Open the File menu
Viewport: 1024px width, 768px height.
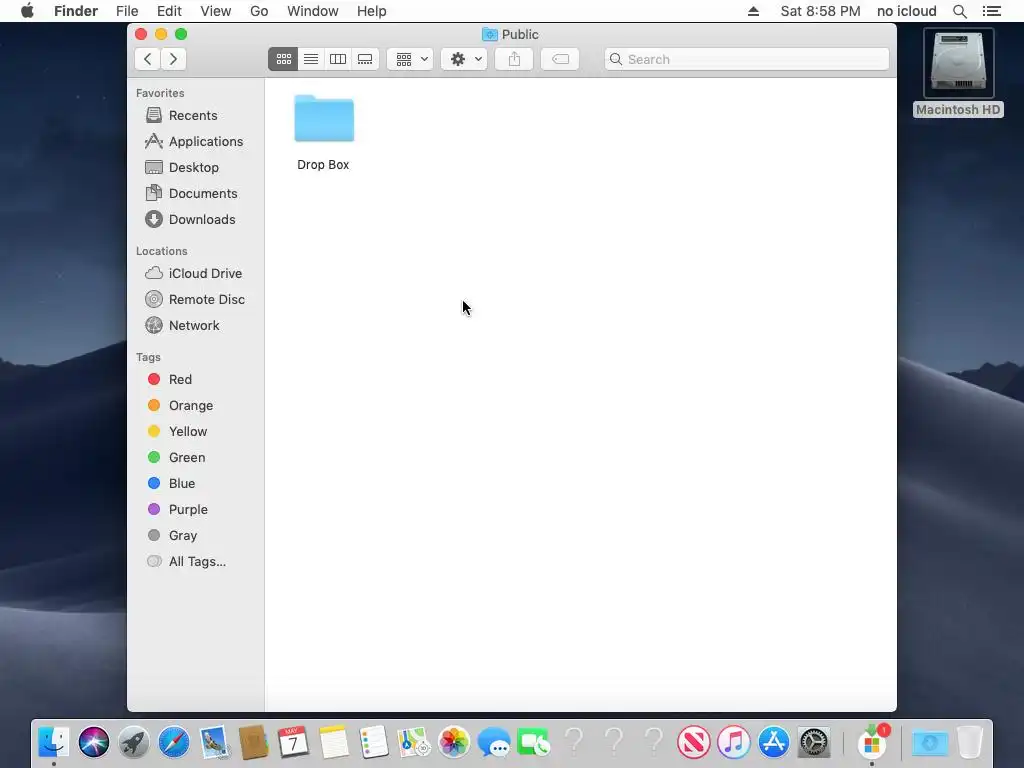pyautogui.click(x=127, y=11)
